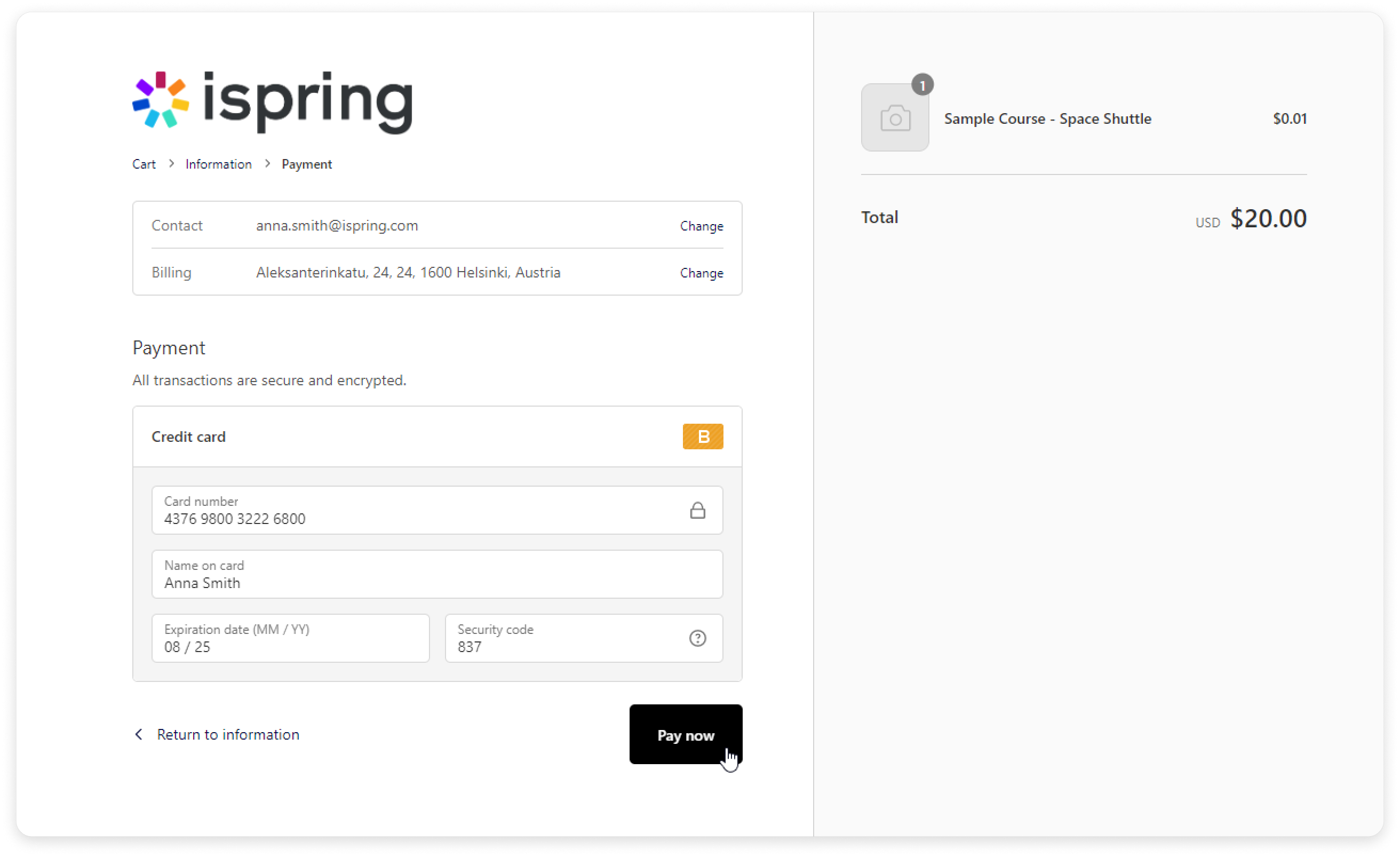Screen dimensions: 1400x857
Task: Select the Payment breadcrumb step
Action: pos(307,164)
